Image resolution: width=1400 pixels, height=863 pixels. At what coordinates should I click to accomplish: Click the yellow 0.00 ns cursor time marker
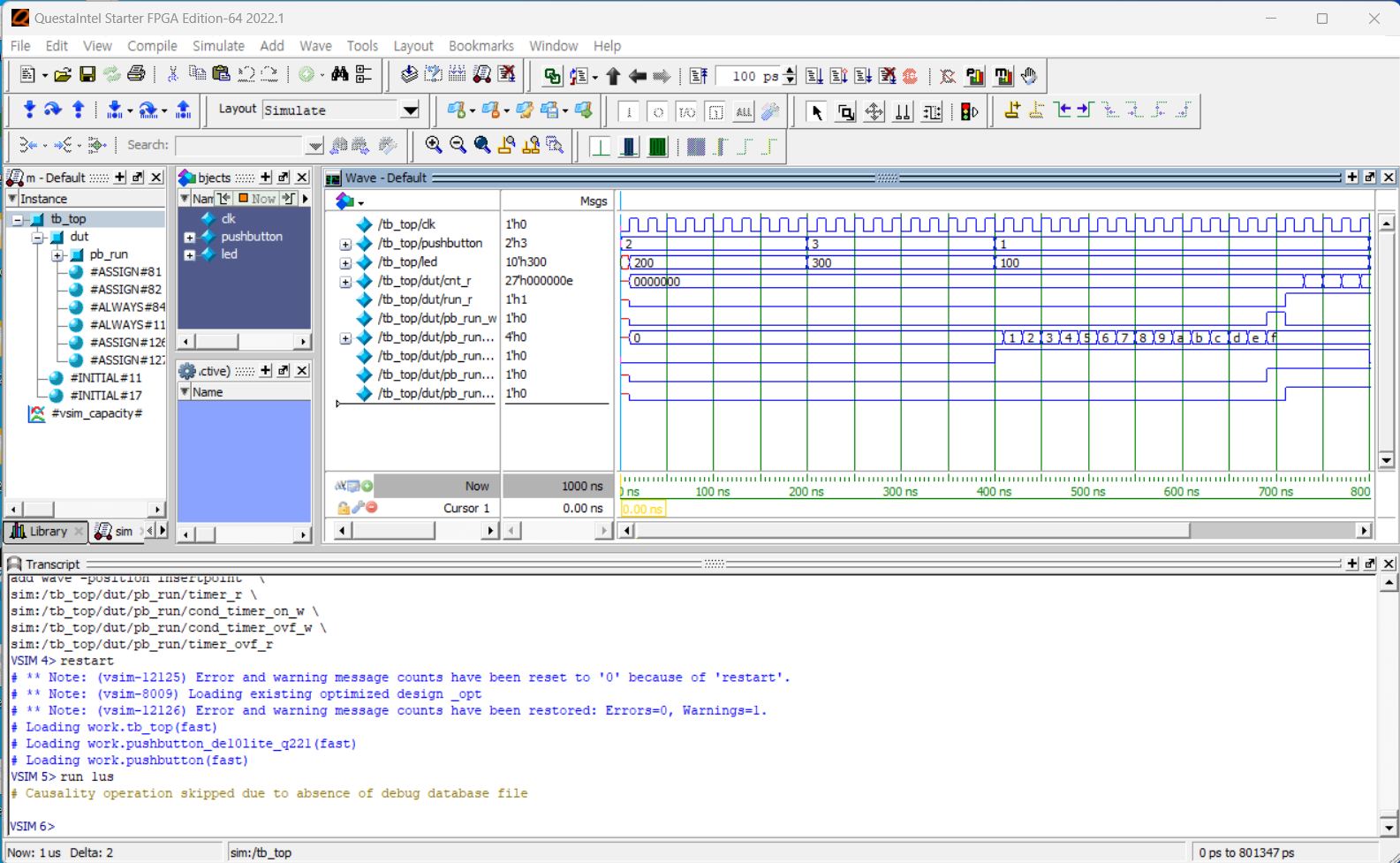coord(643,510)
